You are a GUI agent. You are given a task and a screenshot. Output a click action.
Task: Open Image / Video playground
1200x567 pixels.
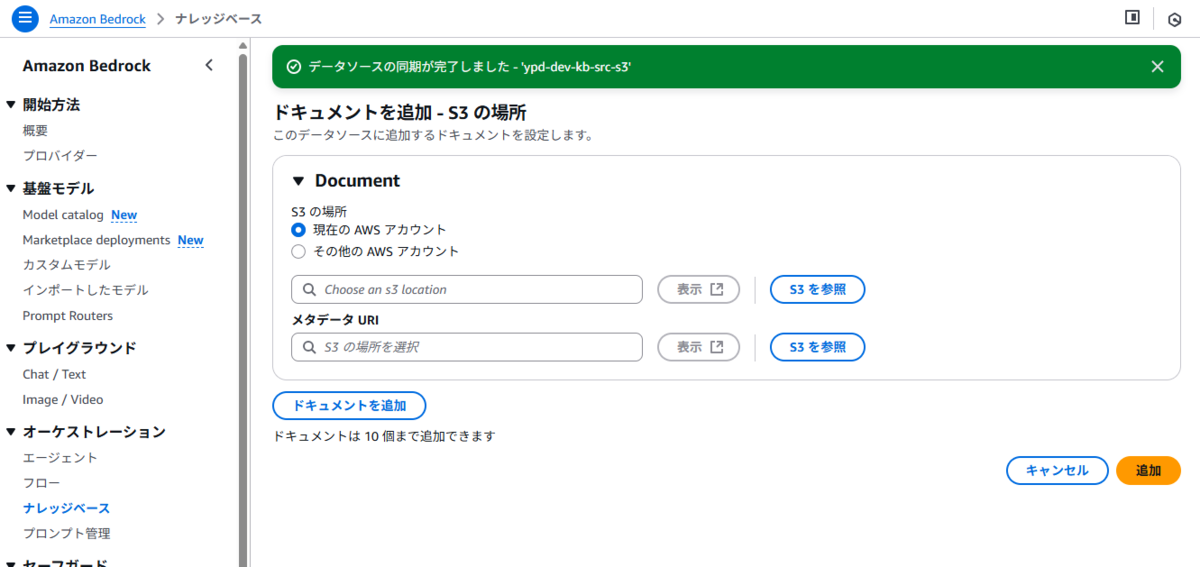(x=63, y=400)
